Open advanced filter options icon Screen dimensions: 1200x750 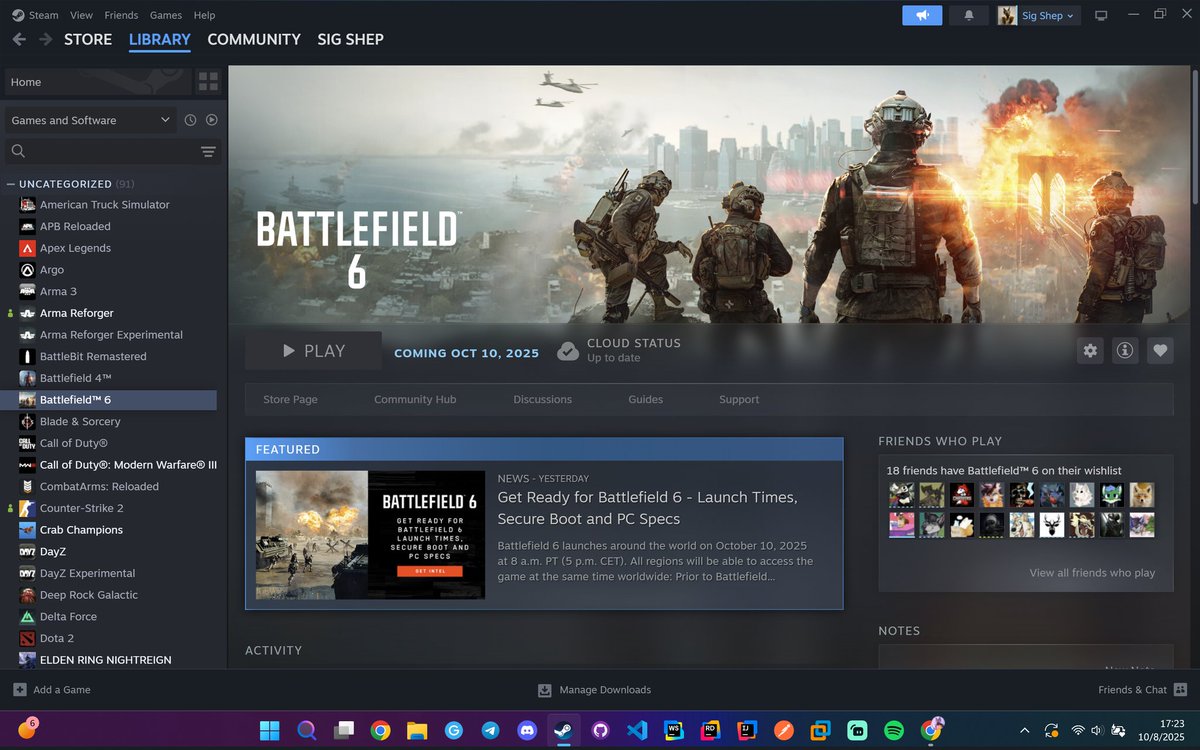pyautogui.click(x=208, y=151)
